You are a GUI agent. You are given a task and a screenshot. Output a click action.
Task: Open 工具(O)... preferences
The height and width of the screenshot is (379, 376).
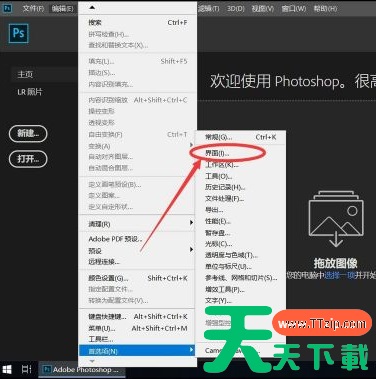(x=241, y=176)
